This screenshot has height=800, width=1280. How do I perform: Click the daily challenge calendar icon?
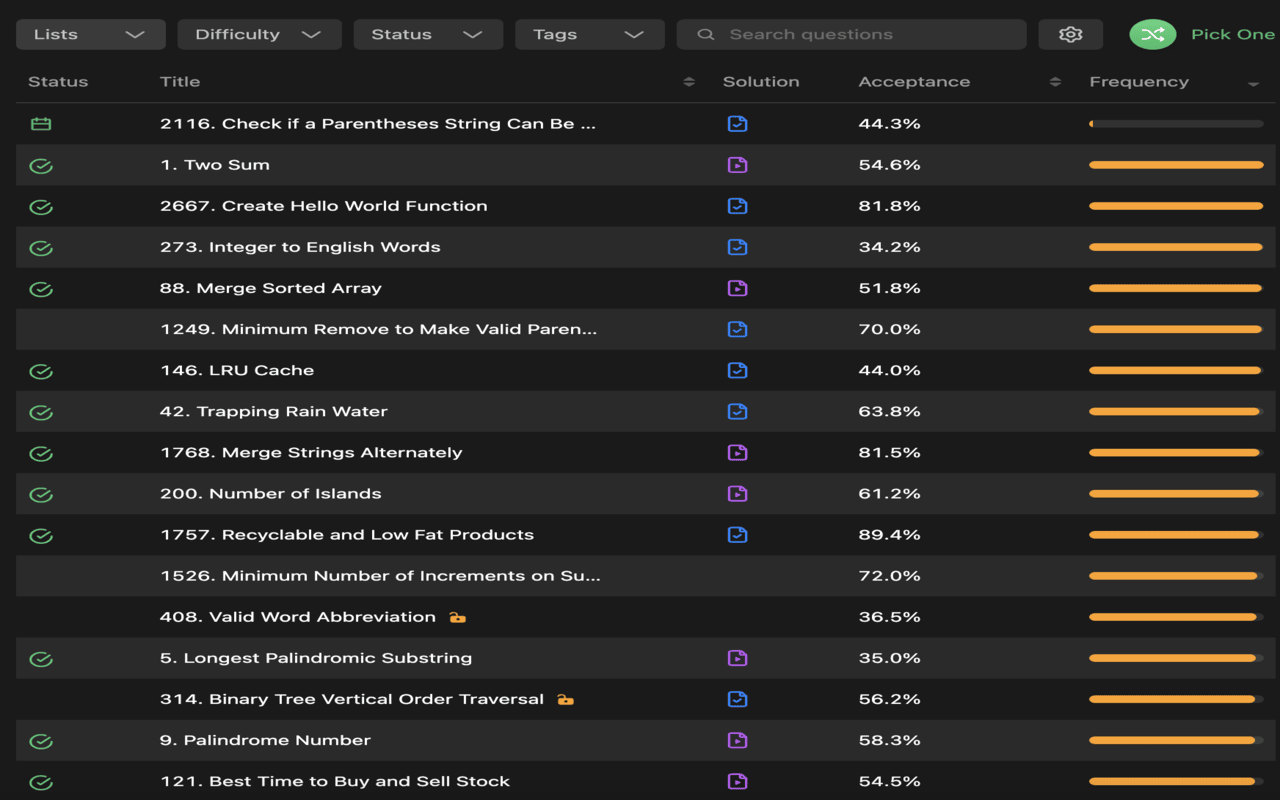41,124
